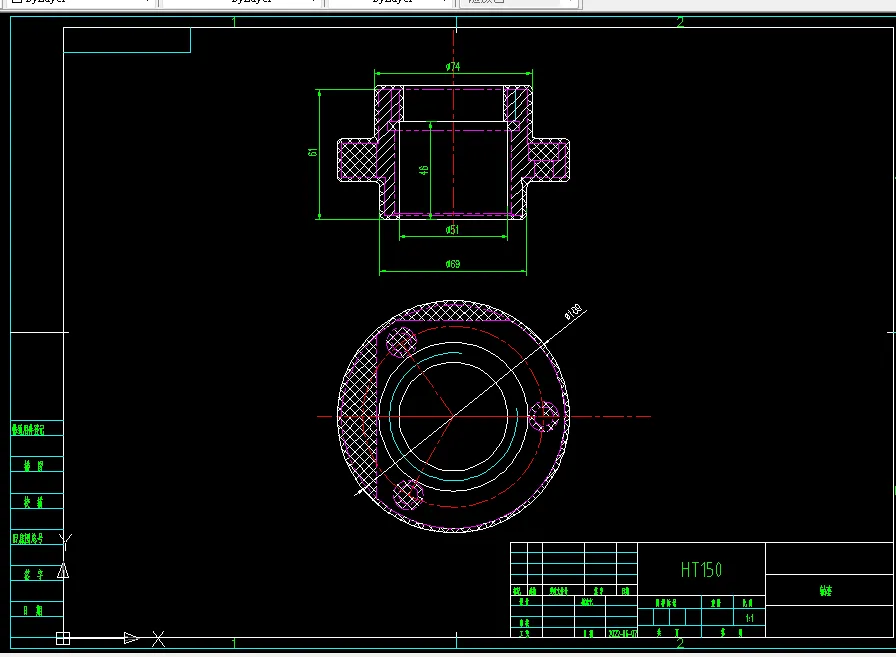Select the ø74 dimension text
Screen dimensions: 896x657
click(x=453, y=67)
